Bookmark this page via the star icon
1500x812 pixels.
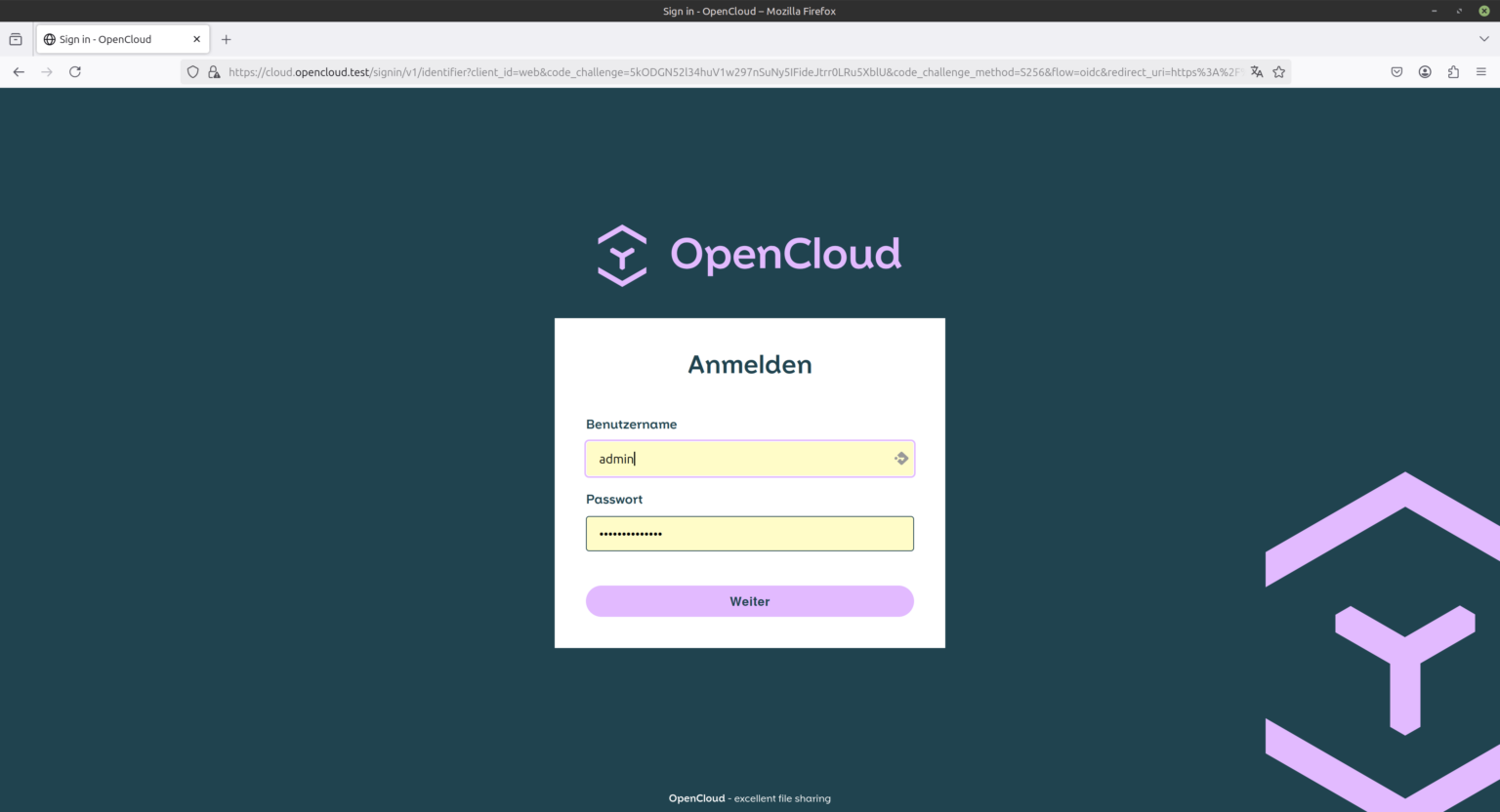pyautogui.click(x=1280, y=71)
